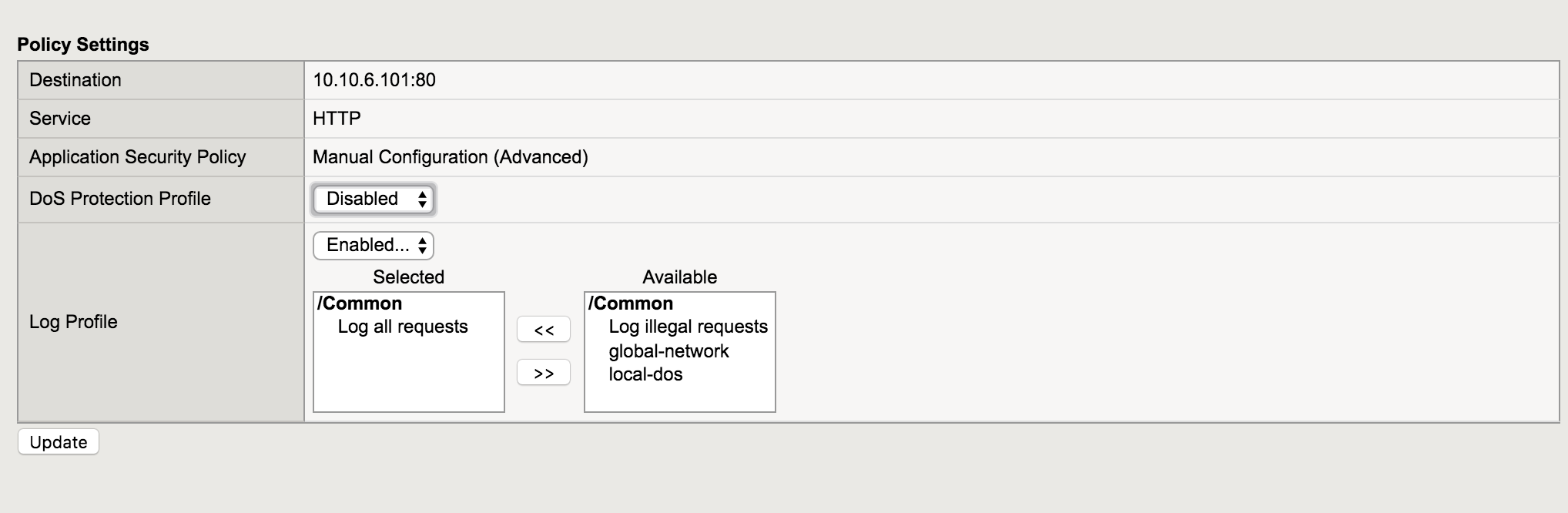
Task: Choose local-dos log profile
Action: coord(645,374)
